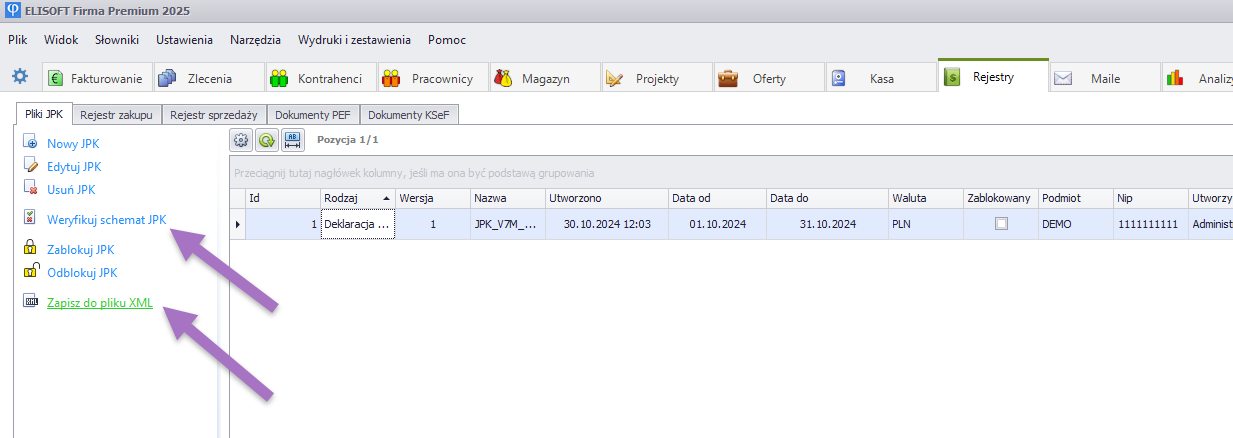Image resolution: width=1233 pixels, height=438 pixels.
Task: Click the Usuń JPK delete icon
Action: (30, 188)
